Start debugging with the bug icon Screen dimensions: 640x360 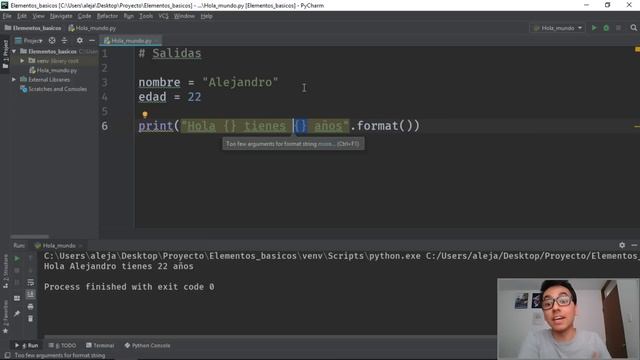(x=606, y=28)
